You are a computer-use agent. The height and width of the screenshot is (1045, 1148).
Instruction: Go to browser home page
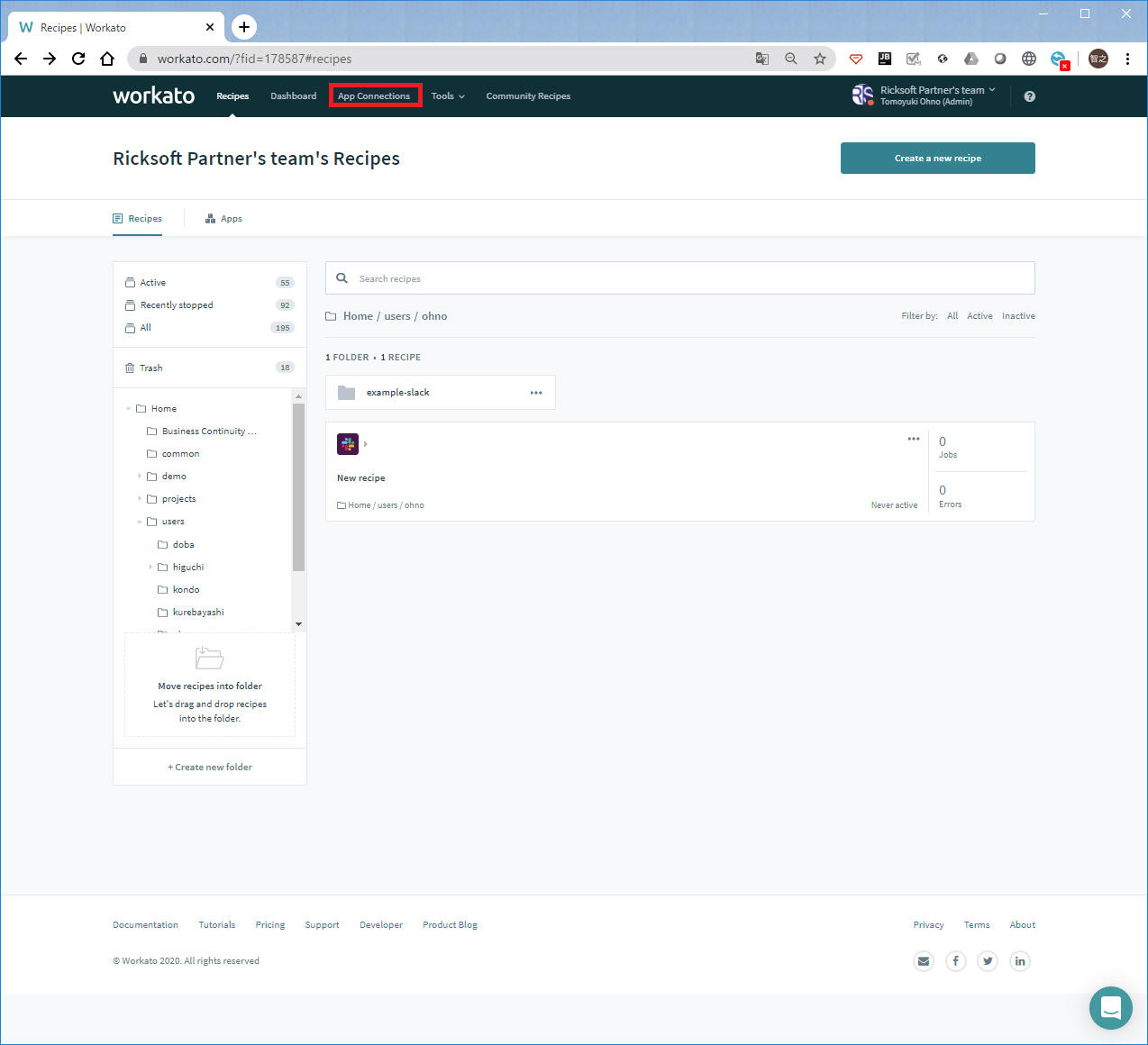tap(107, 59)
